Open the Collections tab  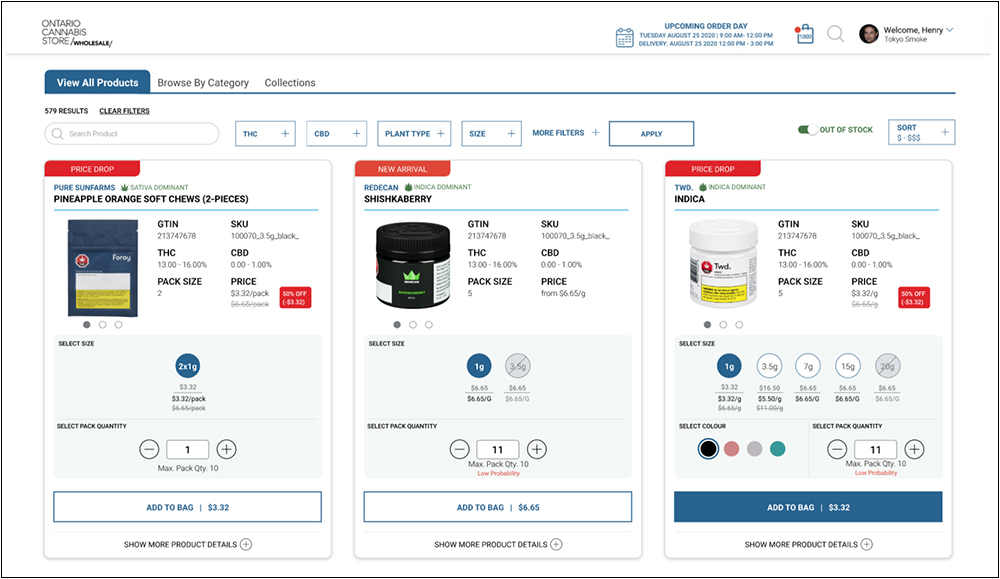click(x=290, y=83)
